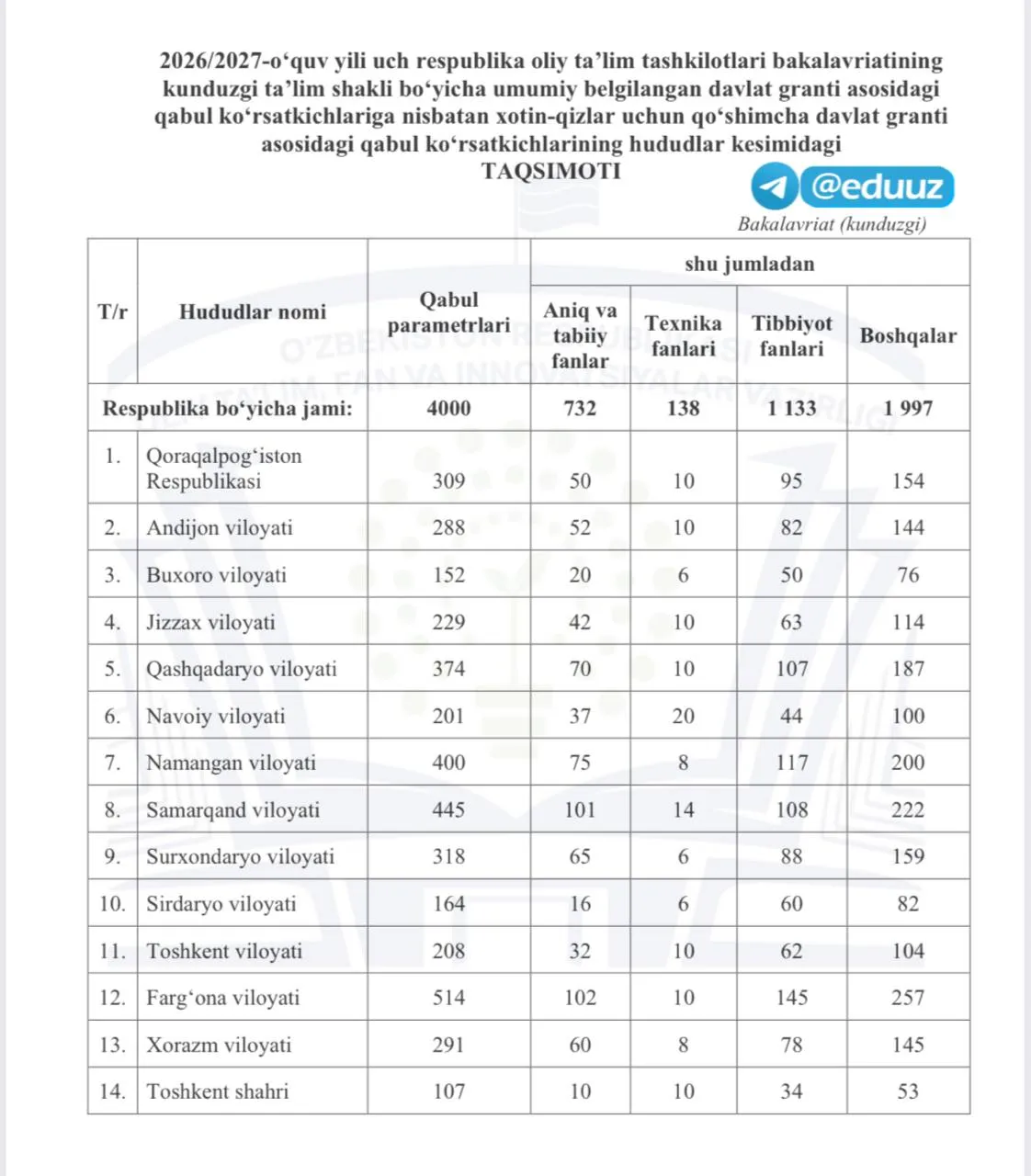Click the Telegram paper-plane icon
1031x1176 pixels.
(773, 187)
